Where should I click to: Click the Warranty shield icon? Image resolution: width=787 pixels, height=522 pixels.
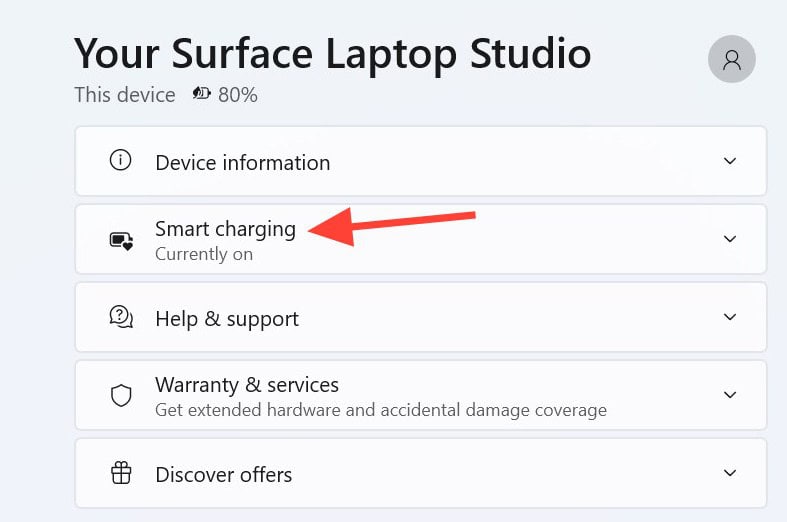[x=121, y=396]
